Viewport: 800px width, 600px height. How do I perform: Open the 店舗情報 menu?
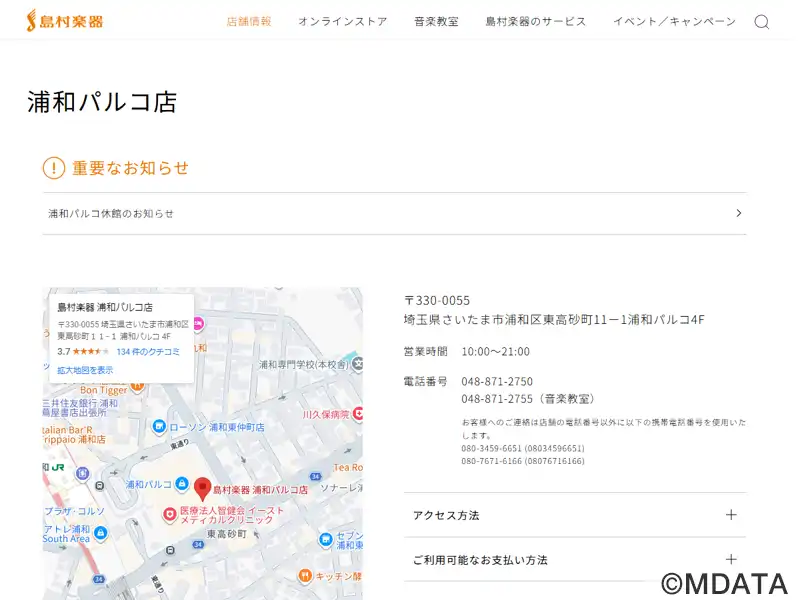[249, 21]
